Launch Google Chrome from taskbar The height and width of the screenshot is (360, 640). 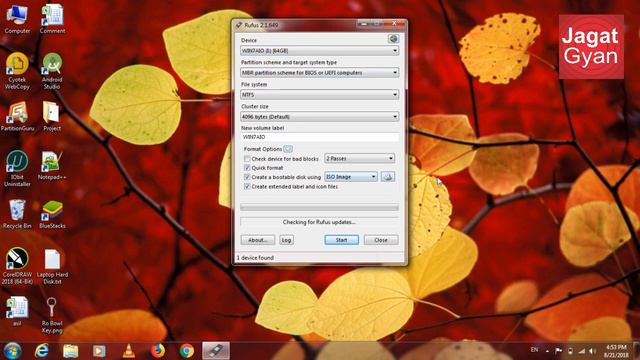pyautogui.click(x=187, y=351)
